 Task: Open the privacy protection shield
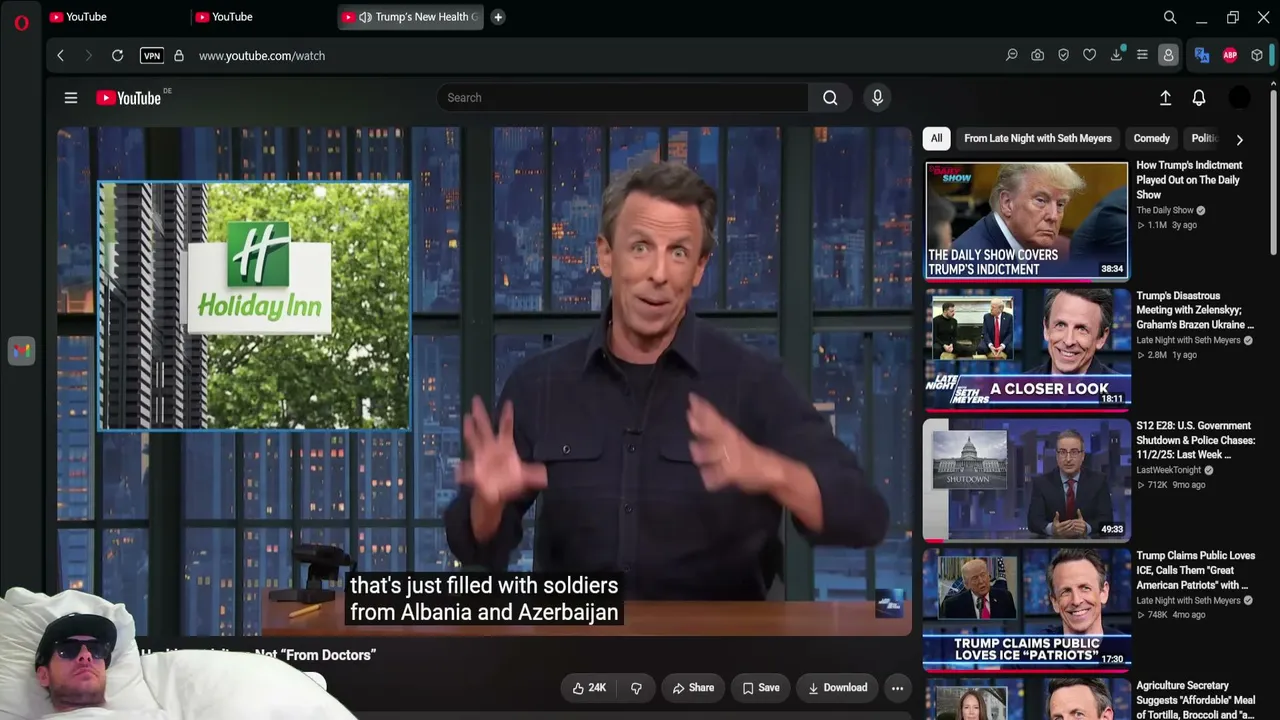[x=1064, y=56]
